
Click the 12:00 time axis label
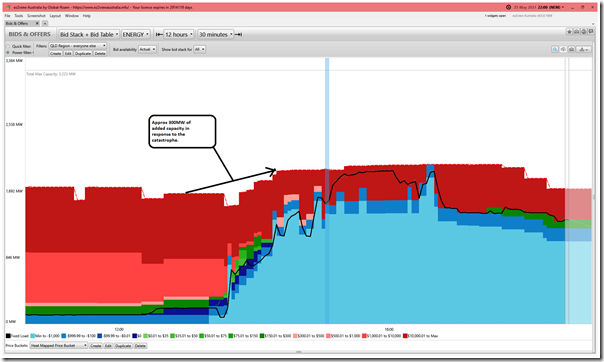click(119, 330)
